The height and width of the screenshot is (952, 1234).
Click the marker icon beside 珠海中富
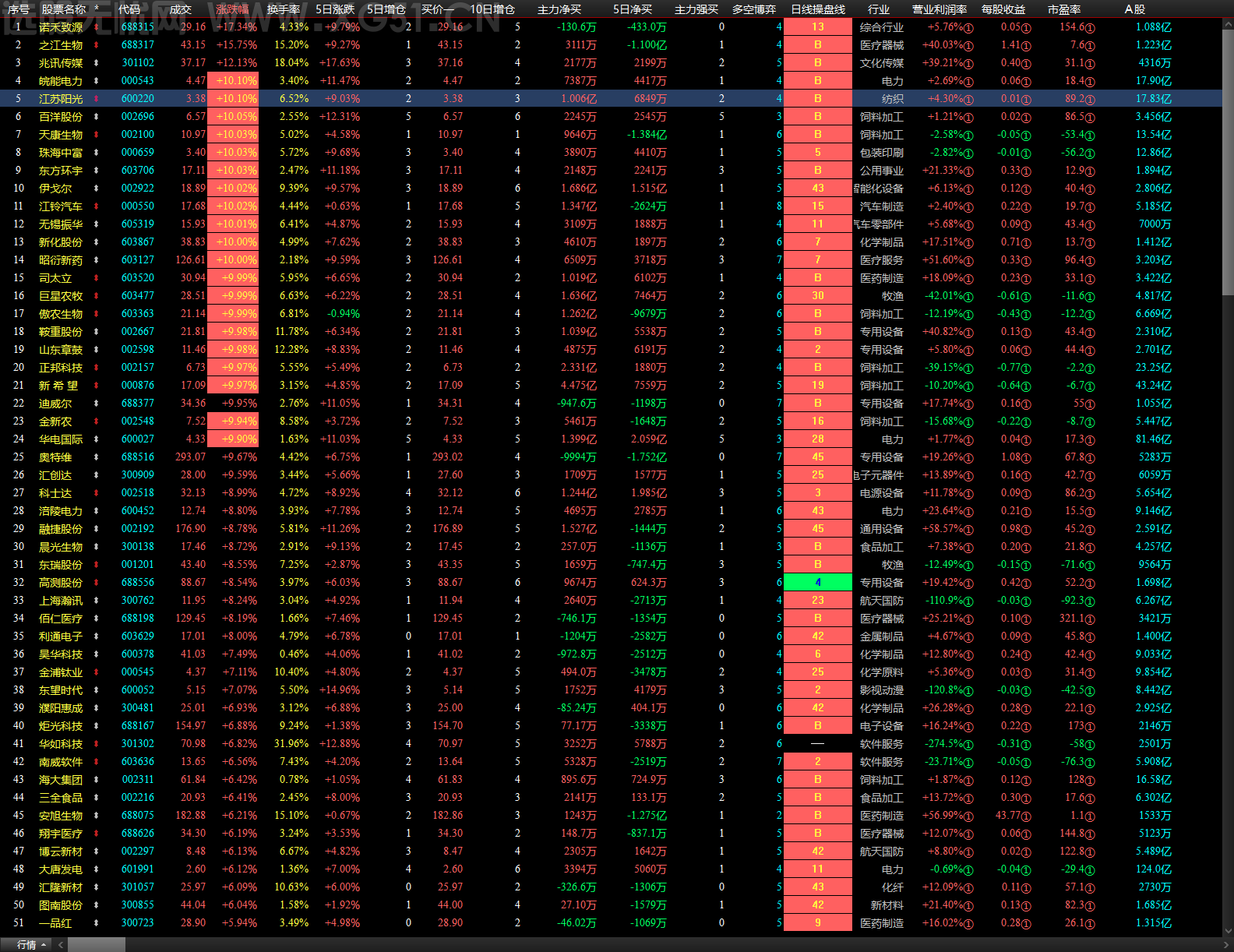point(97,153)
